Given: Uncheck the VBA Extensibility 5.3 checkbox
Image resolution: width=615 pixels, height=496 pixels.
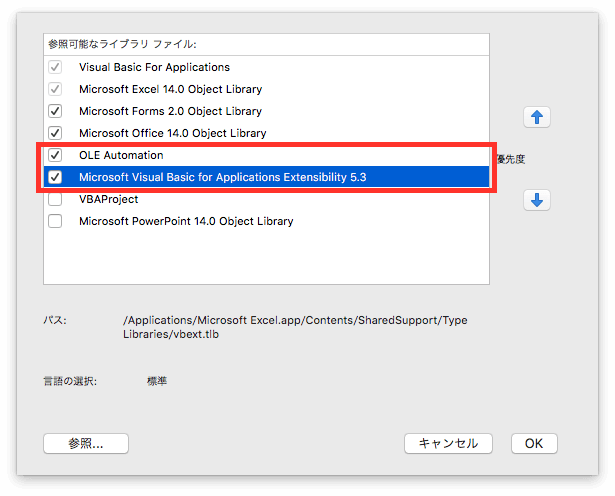Looking at the screenshot, I should (55, 177).
